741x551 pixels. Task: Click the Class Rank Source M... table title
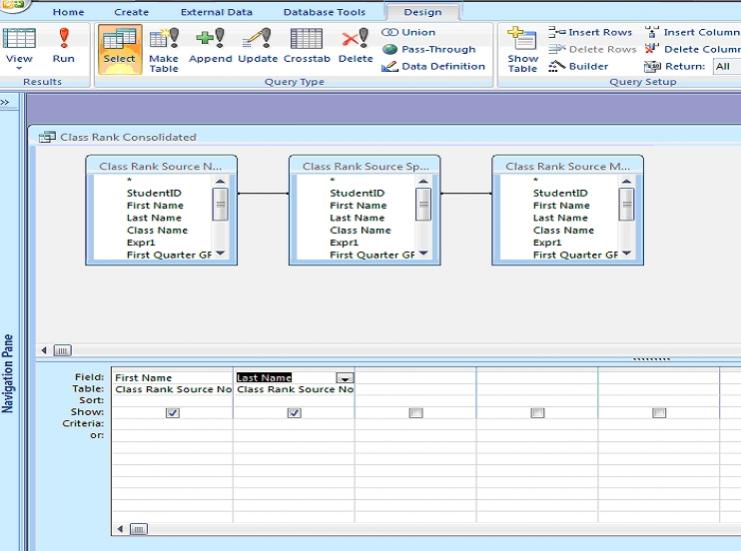click(x=568, y=166)
